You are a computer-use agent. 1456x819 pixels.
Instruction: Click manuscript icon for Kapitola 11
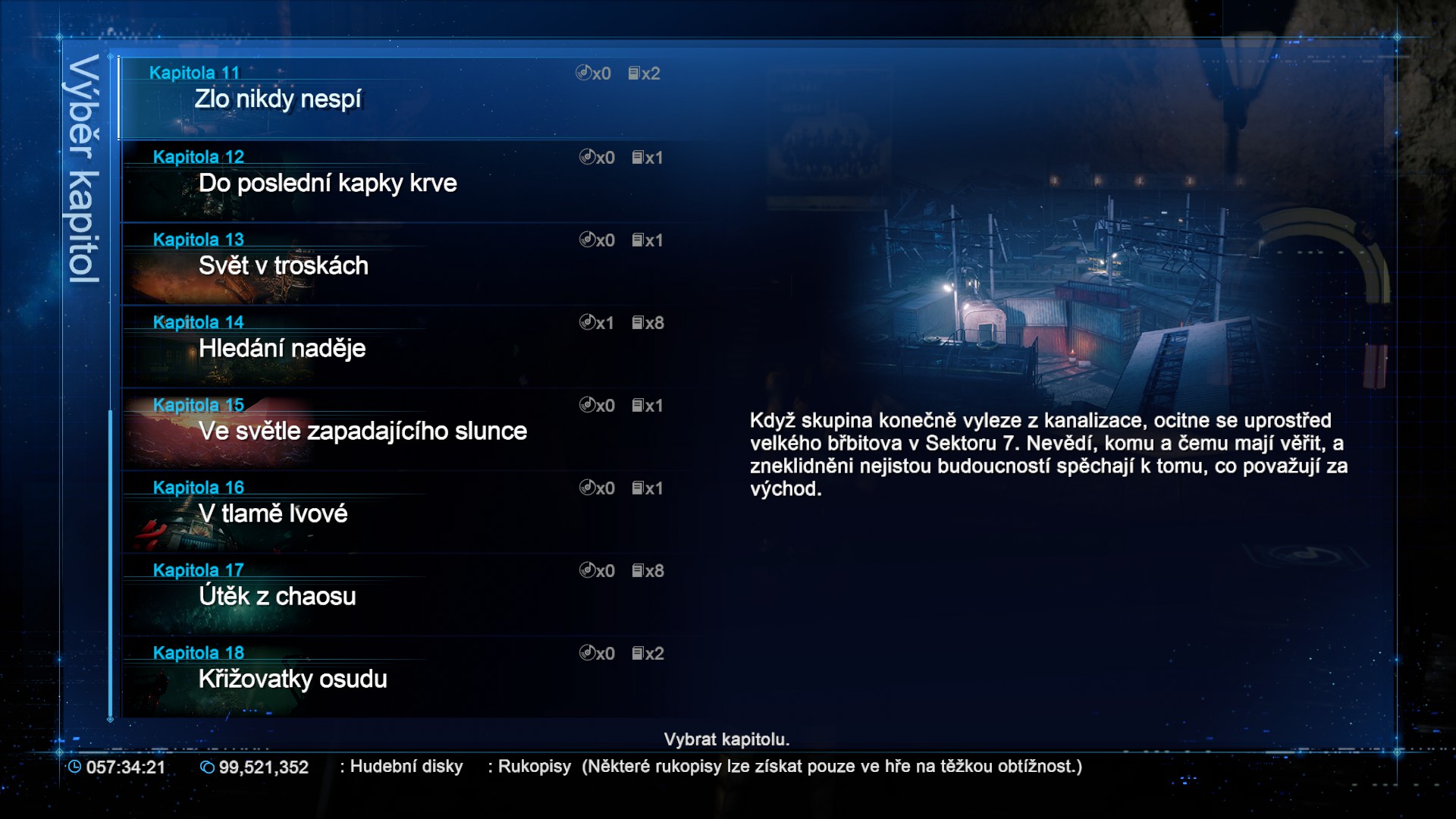[x=634, y=73]
